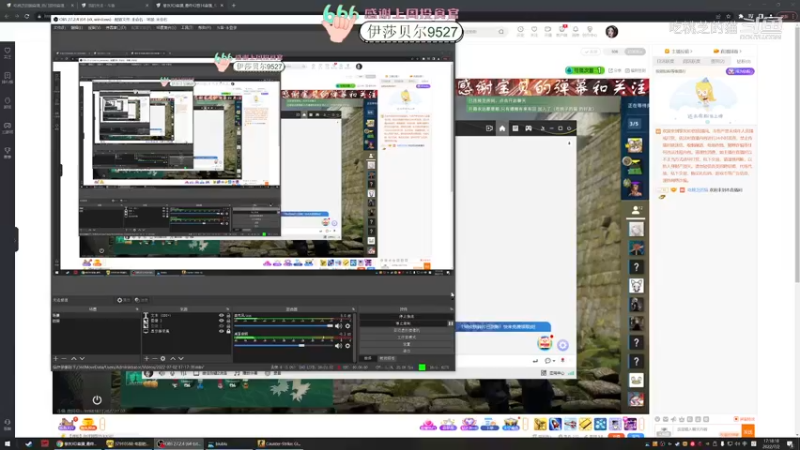Click the Studio Mode button in OBS Controls
Image resolution: width=800 pixels, height=450 pixels.
click(406, 337)
